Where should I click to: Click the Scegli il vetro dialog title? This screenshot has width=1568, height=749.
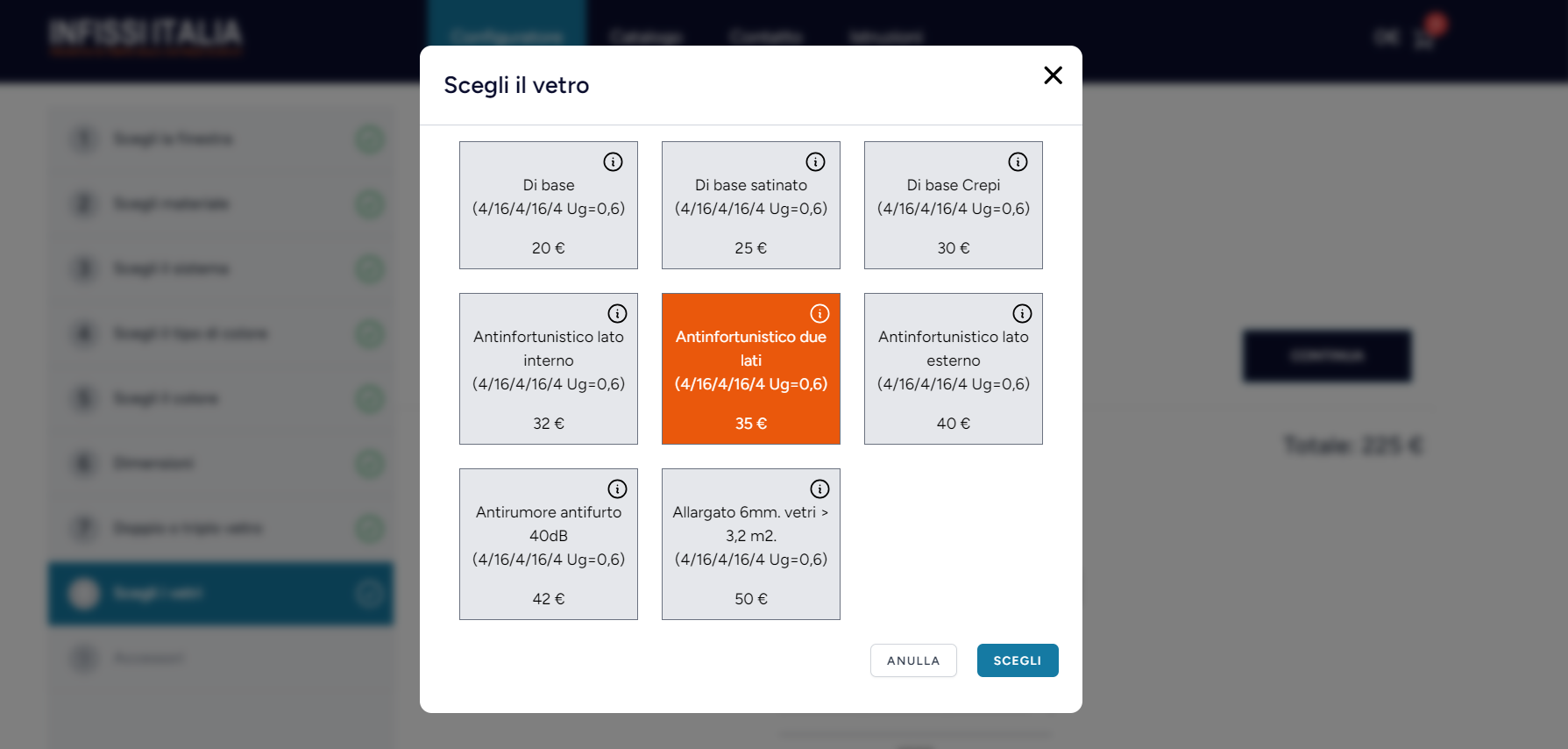[516, 85]
